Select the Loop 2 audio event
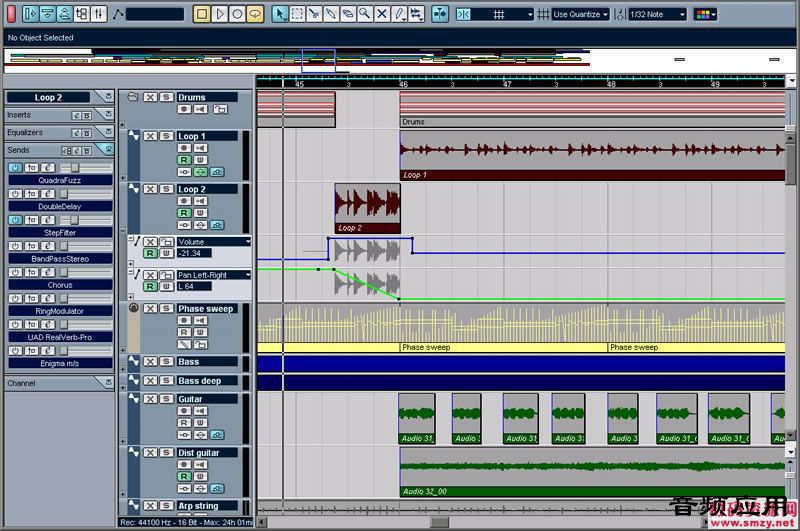Screen dimensions: 800x531 [x=367, y=209]
